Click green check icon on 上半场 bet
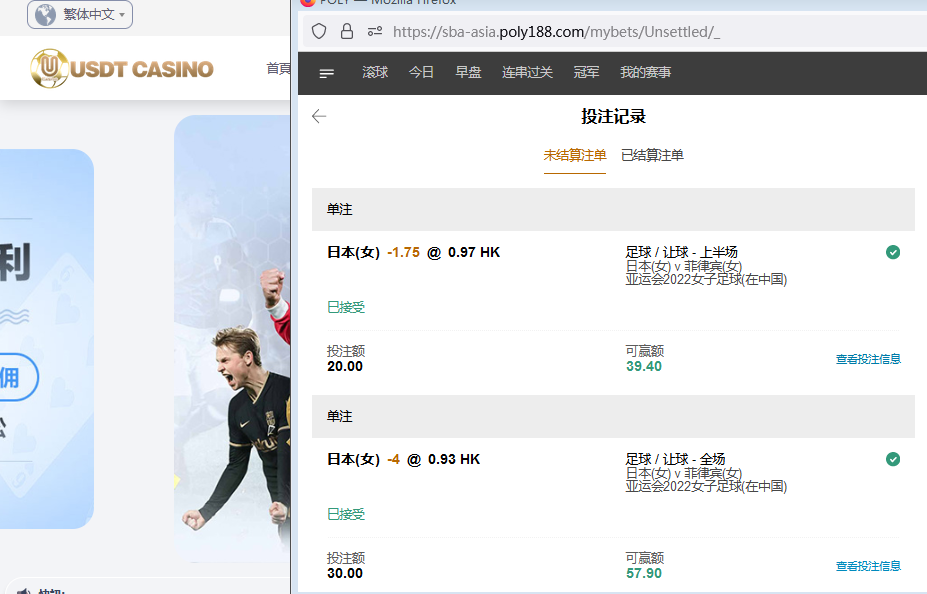Screen dimensions: 927x594 (x=893, y=252)
